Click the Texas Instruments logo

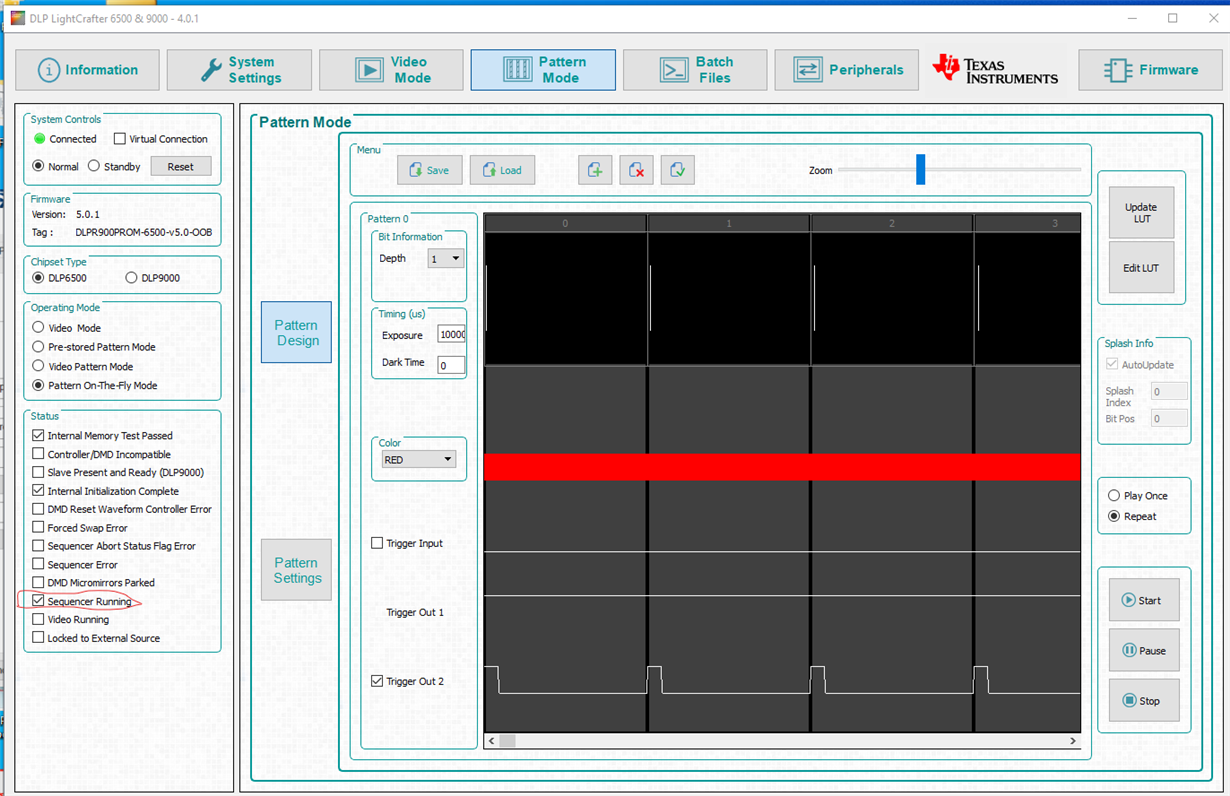[x=995, y=69]
